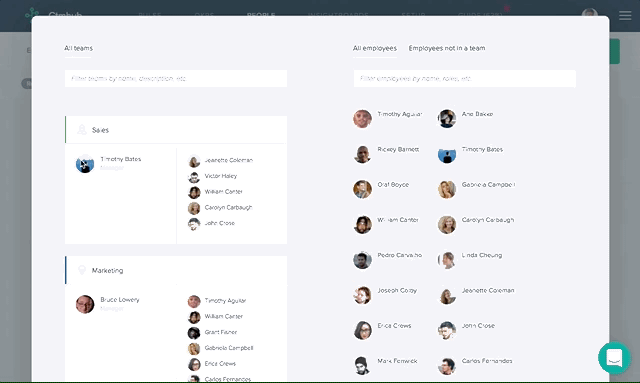Open the Sales team header
Image resolution: width=640 pixels, height=383 pixels.
click(x=176, y=130)
